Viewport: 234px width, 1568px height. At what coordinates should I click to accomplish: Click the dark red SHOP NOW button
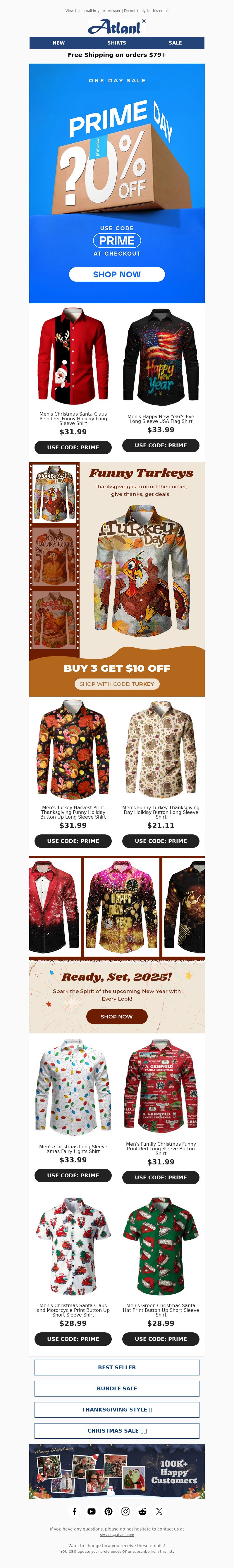coord(117,1016)
